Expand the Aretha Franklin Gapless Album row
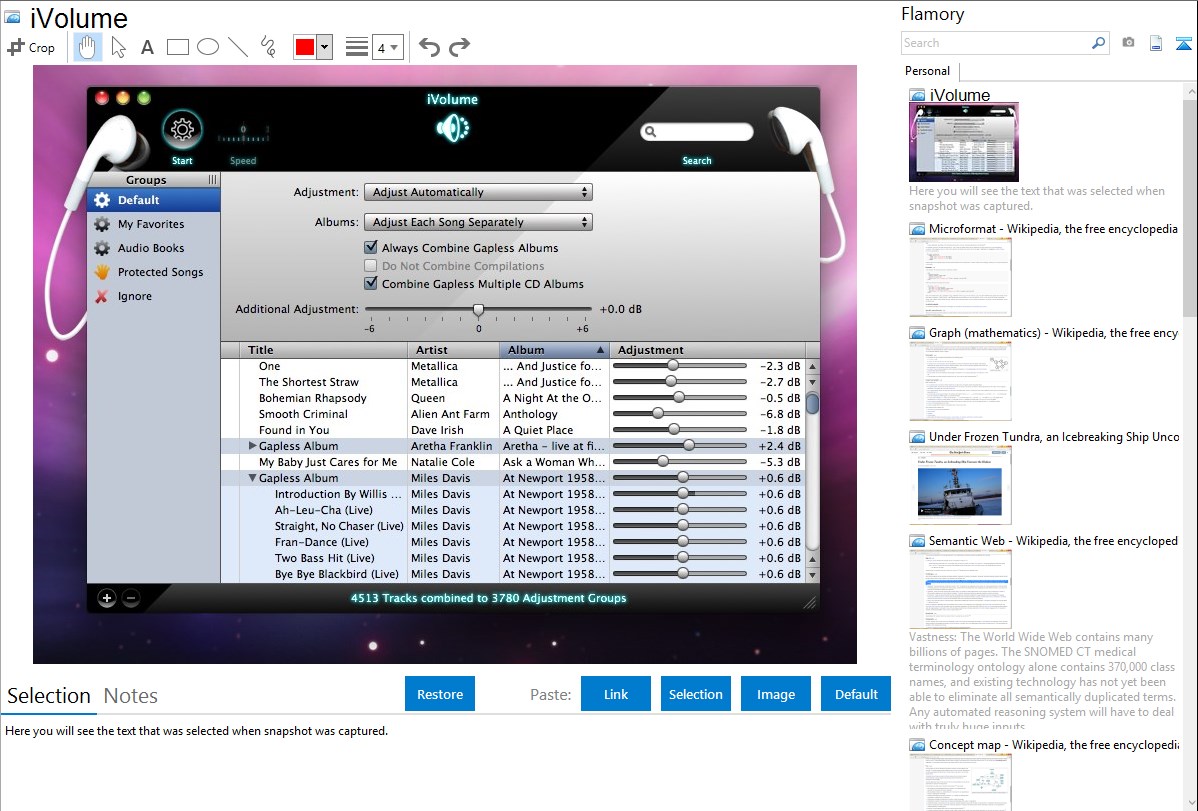This screenshot has width=1198, height=811. (x=252, y=446)
